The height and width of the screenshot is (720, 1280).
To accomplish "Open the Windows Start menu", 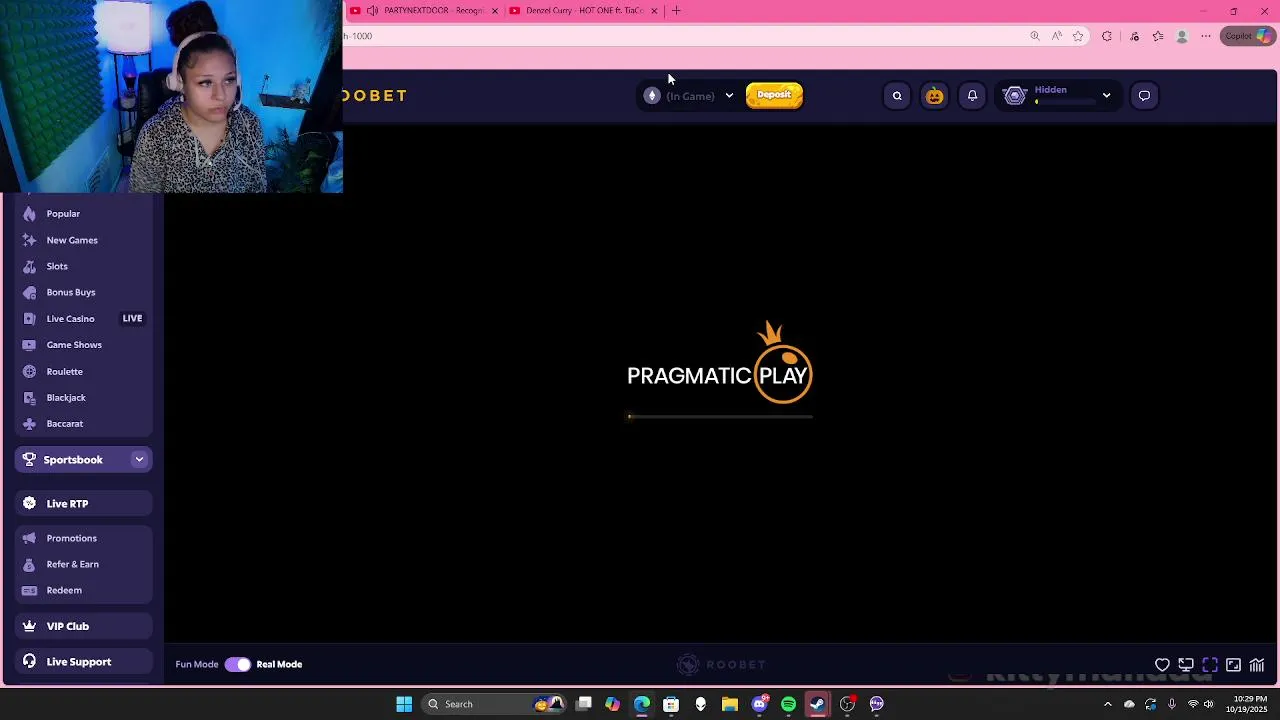I will tap(404, 704).
